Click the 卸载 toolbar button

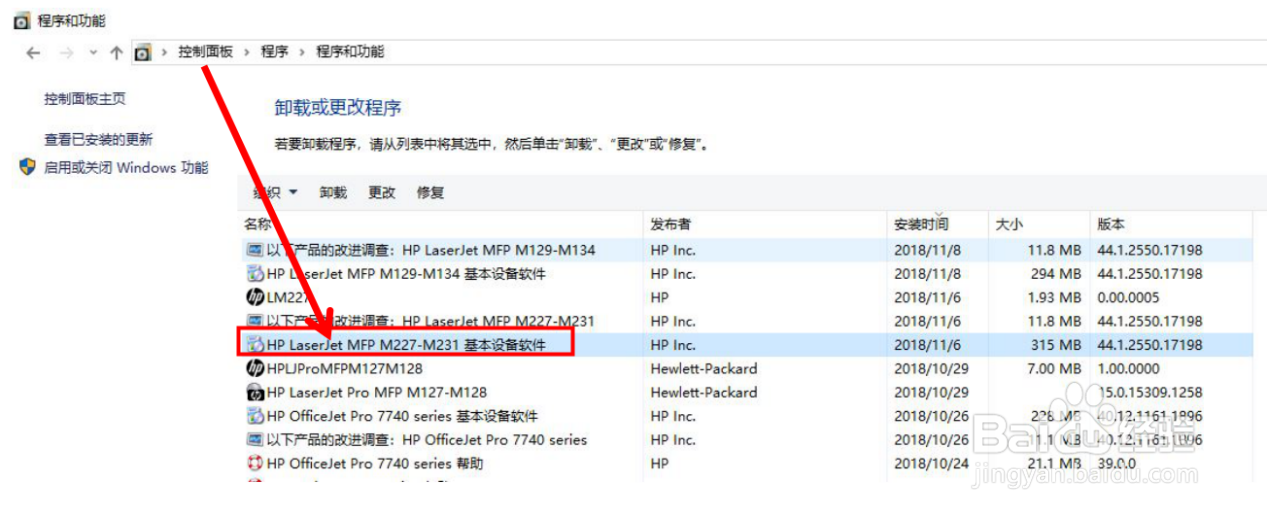(x=333, y=192)
